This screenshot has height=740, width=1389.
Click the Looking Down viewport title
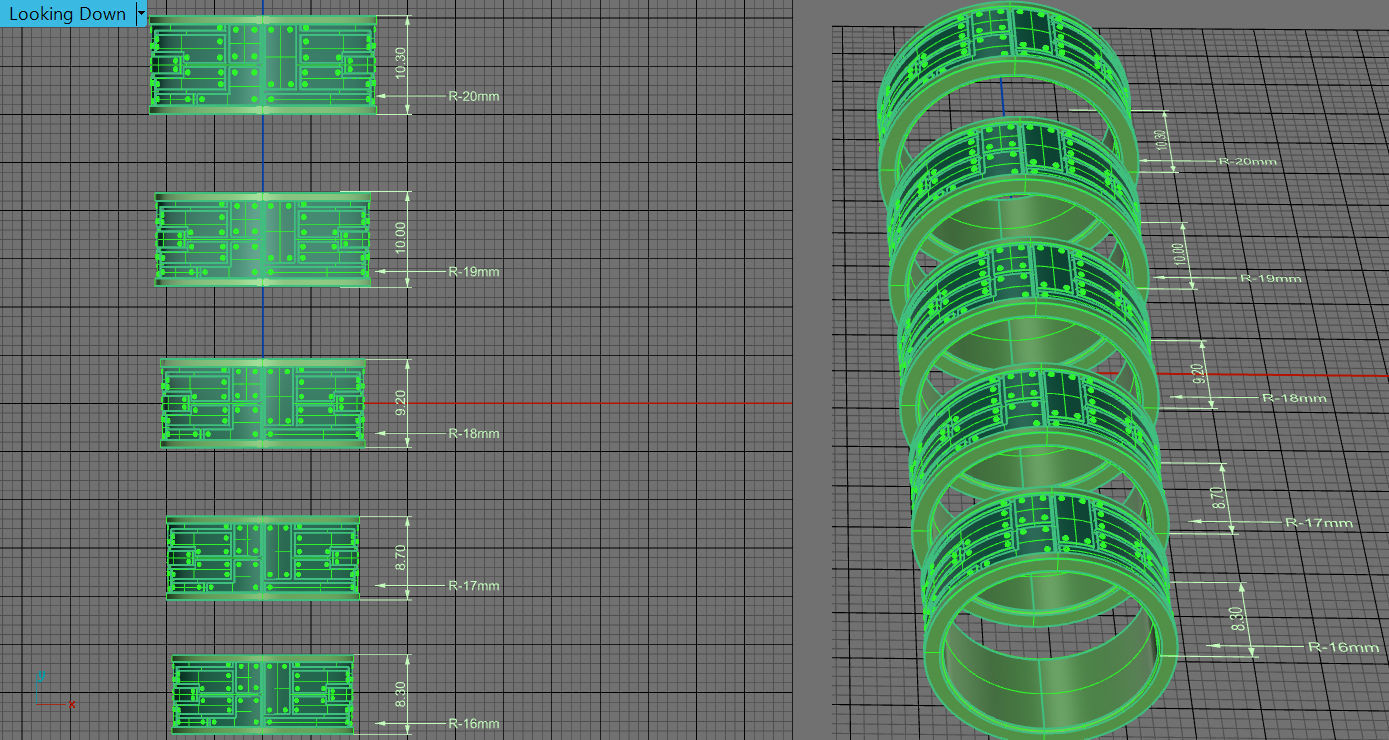pos(67,14)
